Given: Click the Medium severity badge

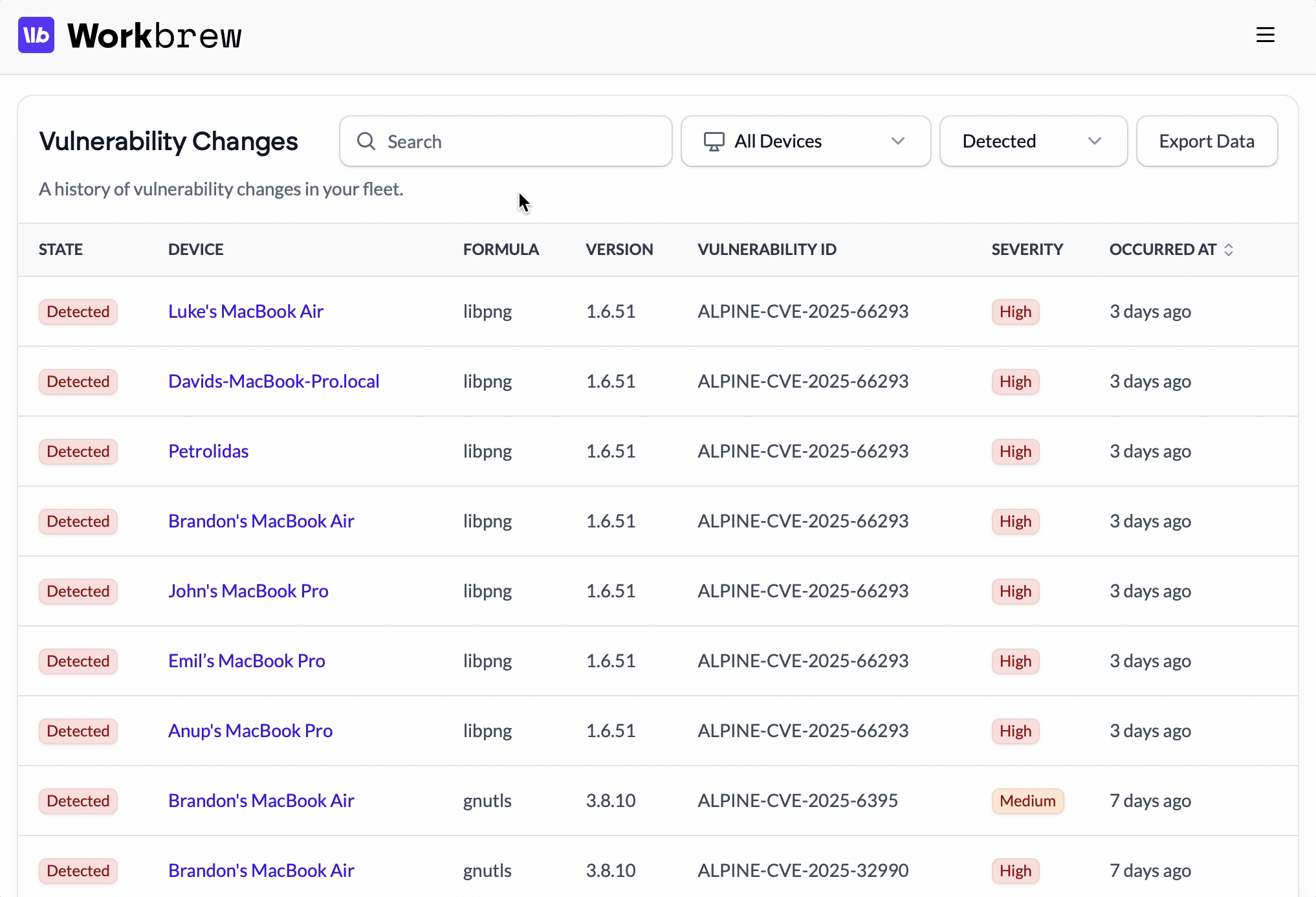Looking at the screenshot, I should click(x=1027, y=801).
